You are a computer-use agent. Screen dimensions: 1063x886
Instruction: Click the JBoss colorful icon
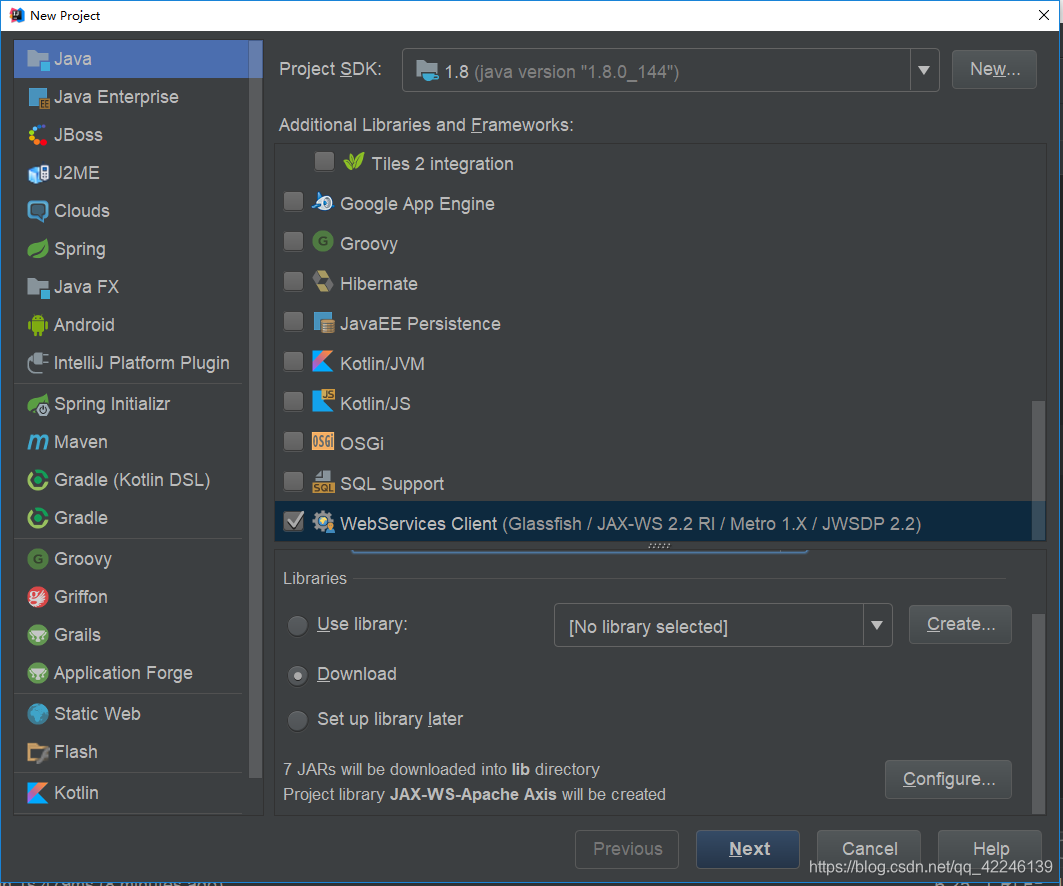[x=38, y=135]
